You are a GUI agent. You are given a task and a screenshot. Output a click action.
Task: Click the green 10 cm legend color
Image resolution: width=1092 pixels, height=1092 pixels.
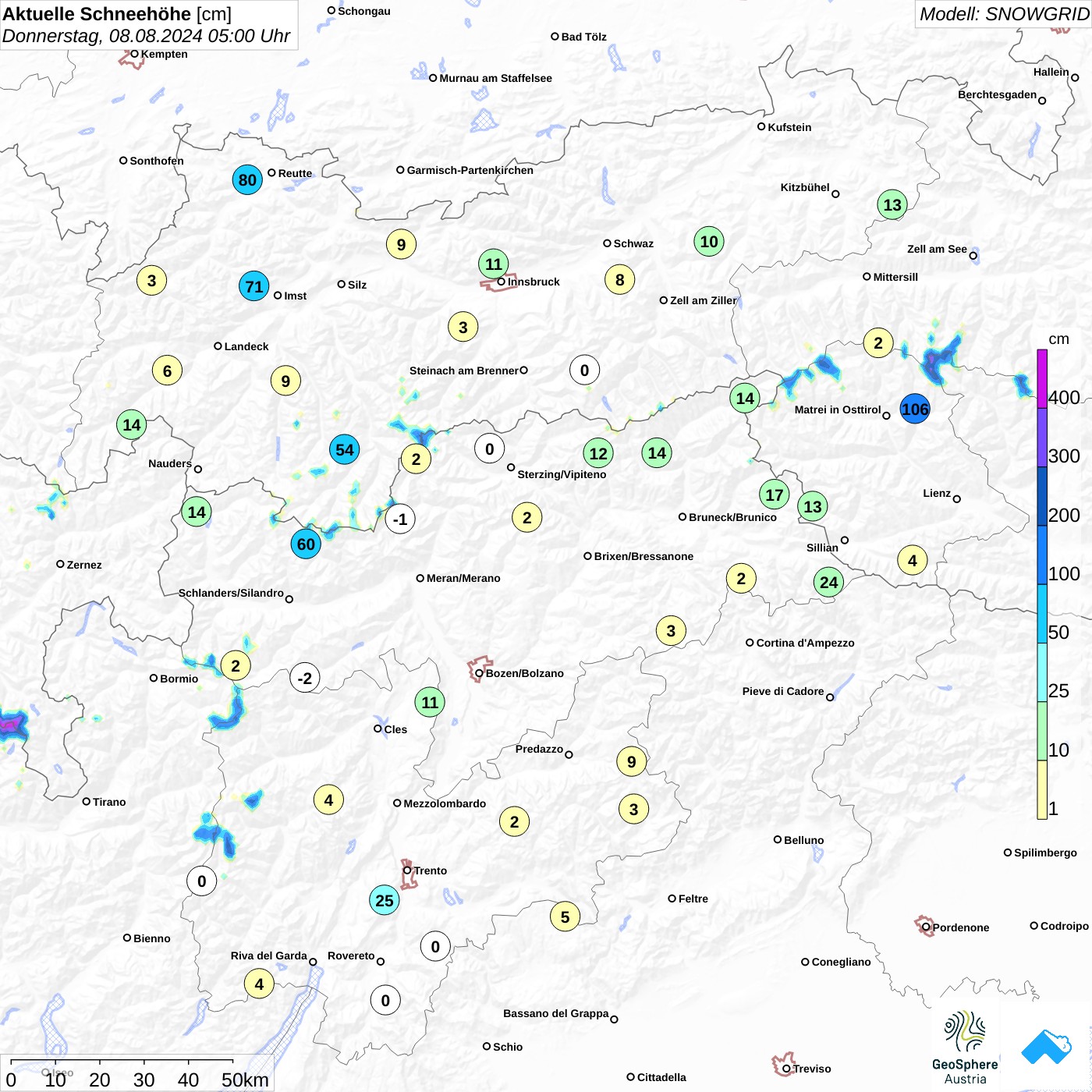pos(1042,731)
